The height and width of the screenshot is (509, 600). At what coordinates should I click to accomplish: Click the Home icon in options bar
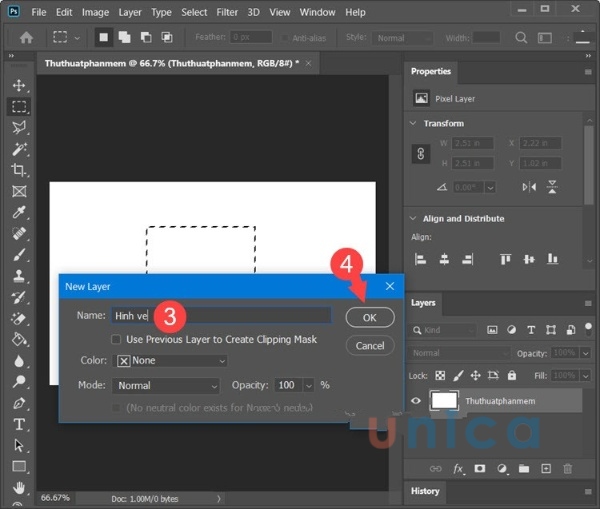[25, 38]
